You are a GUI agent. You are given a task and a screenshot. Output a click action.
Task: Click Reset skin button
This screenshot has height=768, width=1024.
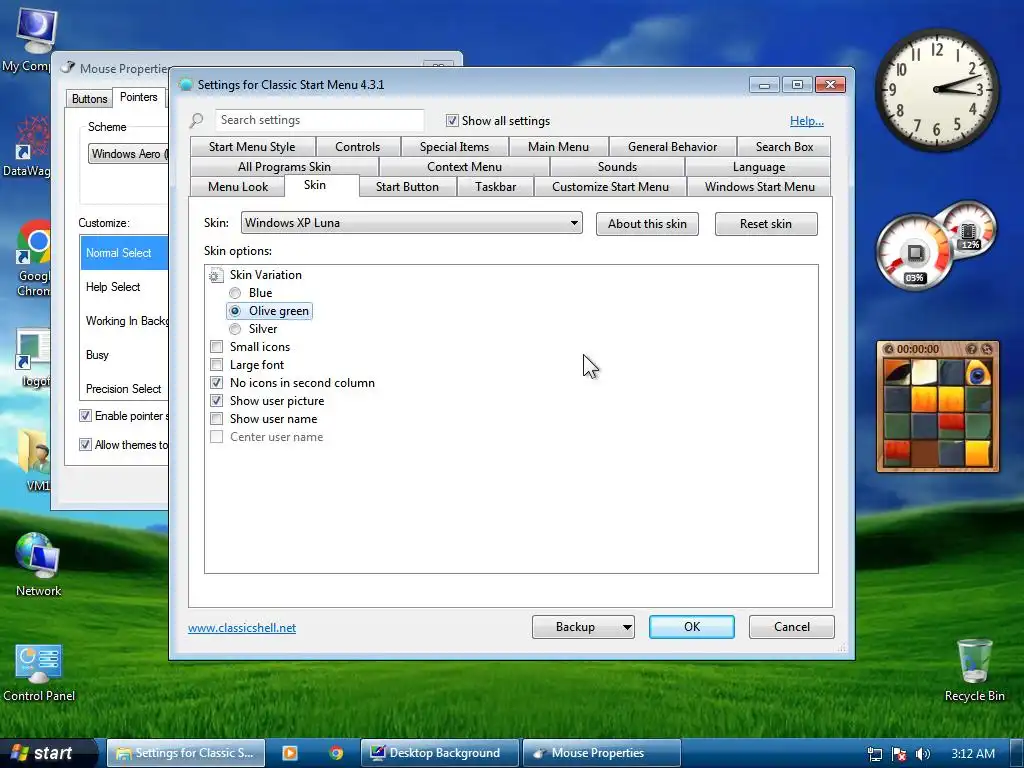(x=765, y=224)
